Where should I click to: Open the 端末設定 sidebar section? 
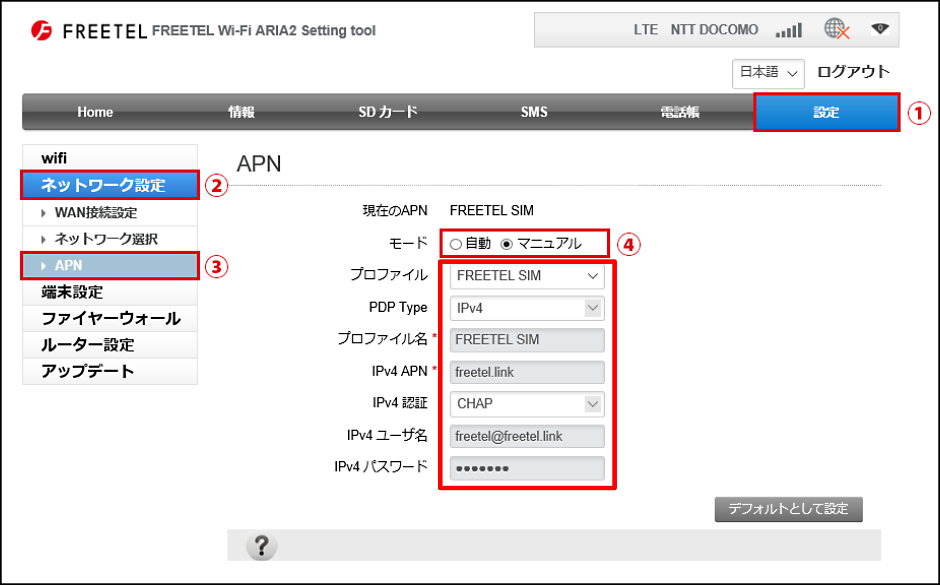[110, 292]
